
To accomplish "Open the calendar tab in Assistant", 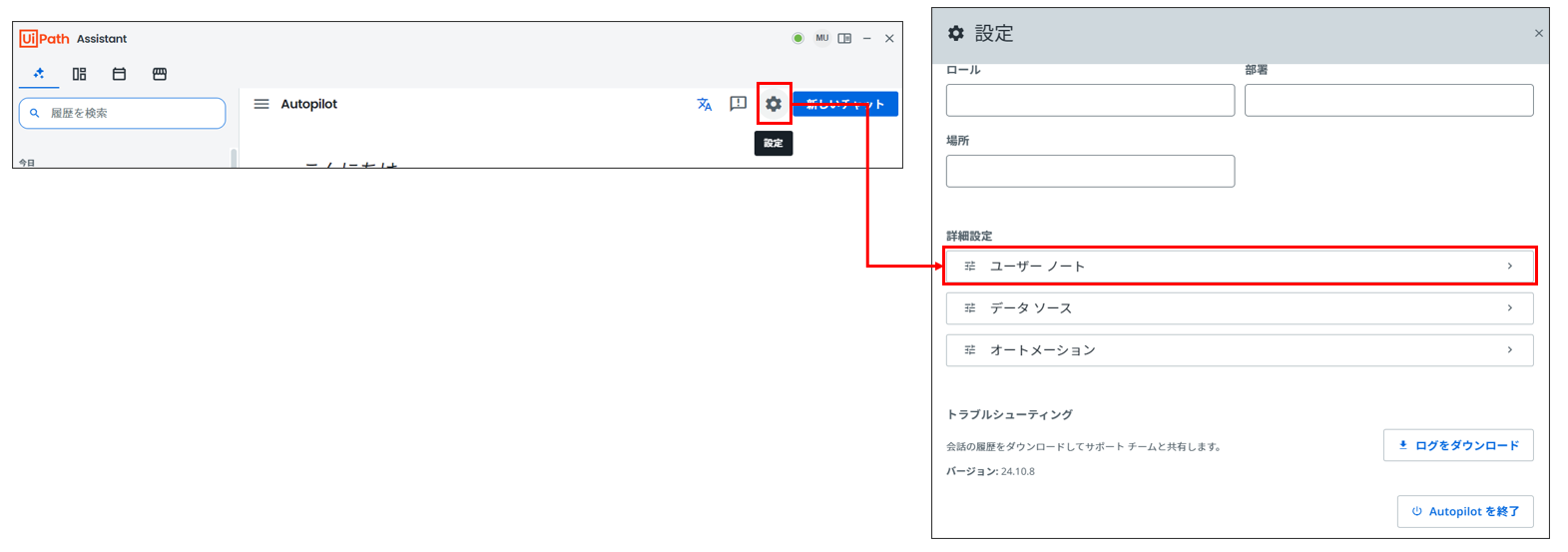I will point(119,74).
